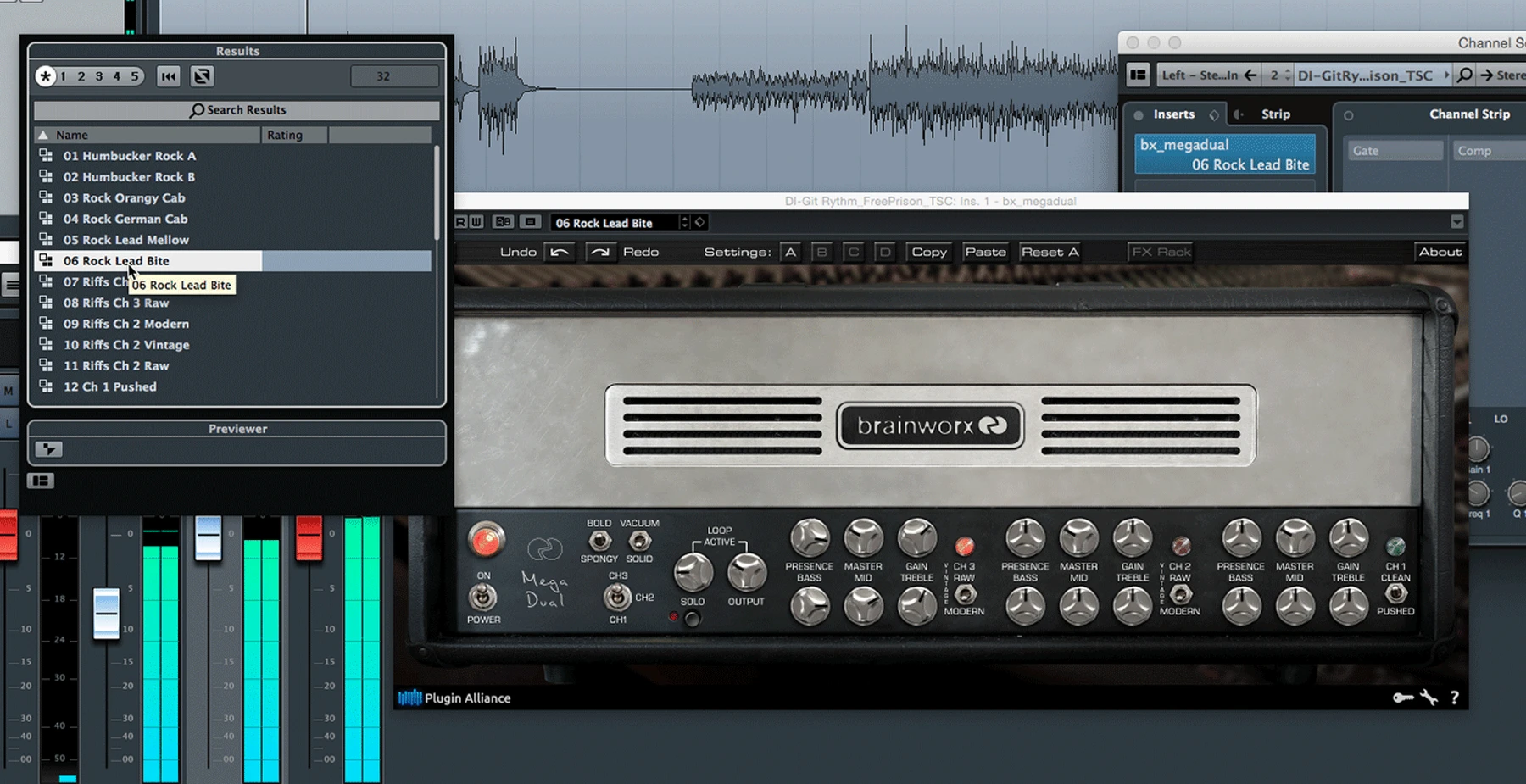Toggle the Inserts bypass circle
Image resolution: width=1526 pixels, height=784 pixels.
pos(1139,114)
